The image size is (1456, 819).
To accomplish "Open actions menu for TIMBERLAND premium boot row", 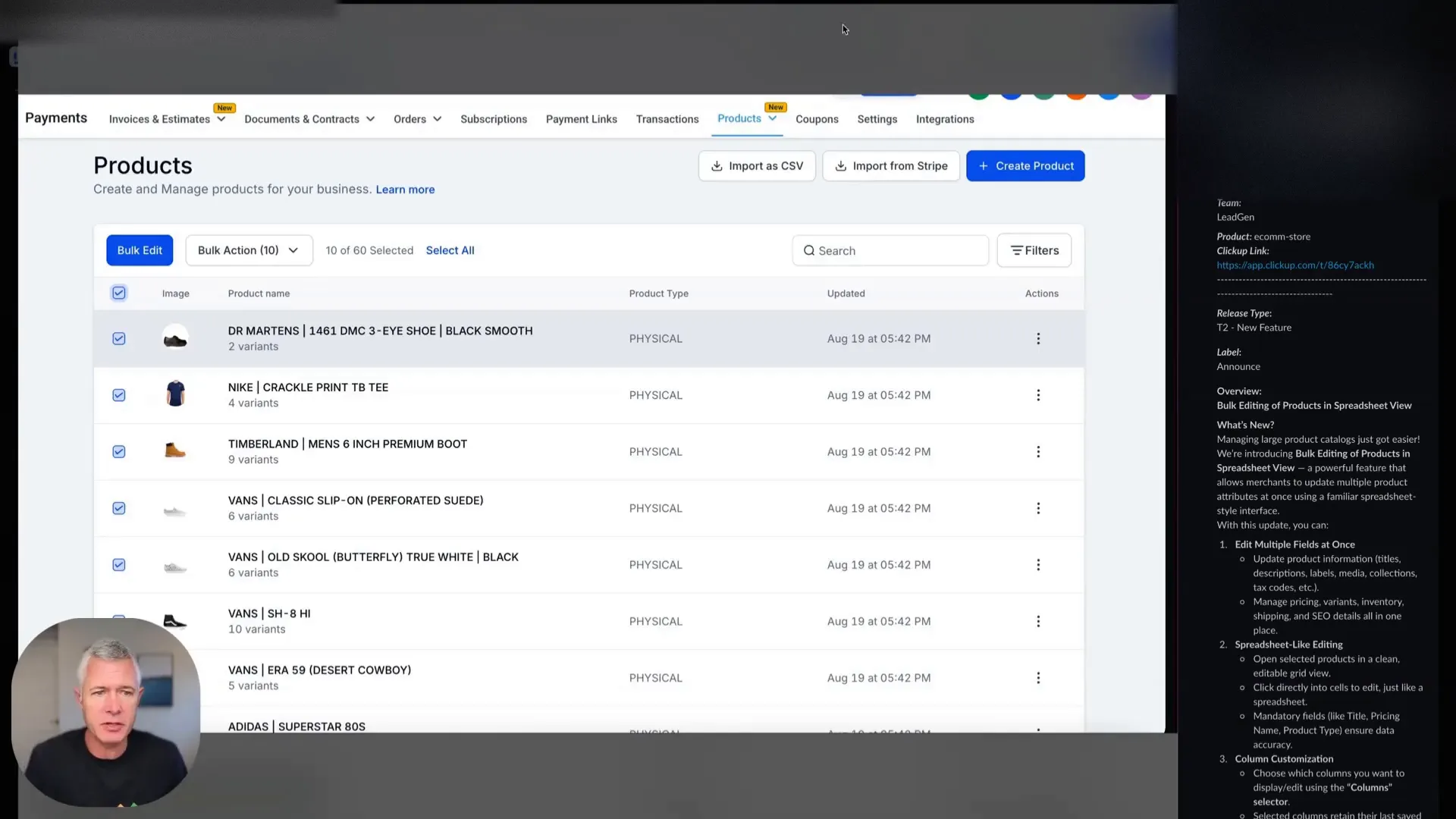I will coord(1038,451).
